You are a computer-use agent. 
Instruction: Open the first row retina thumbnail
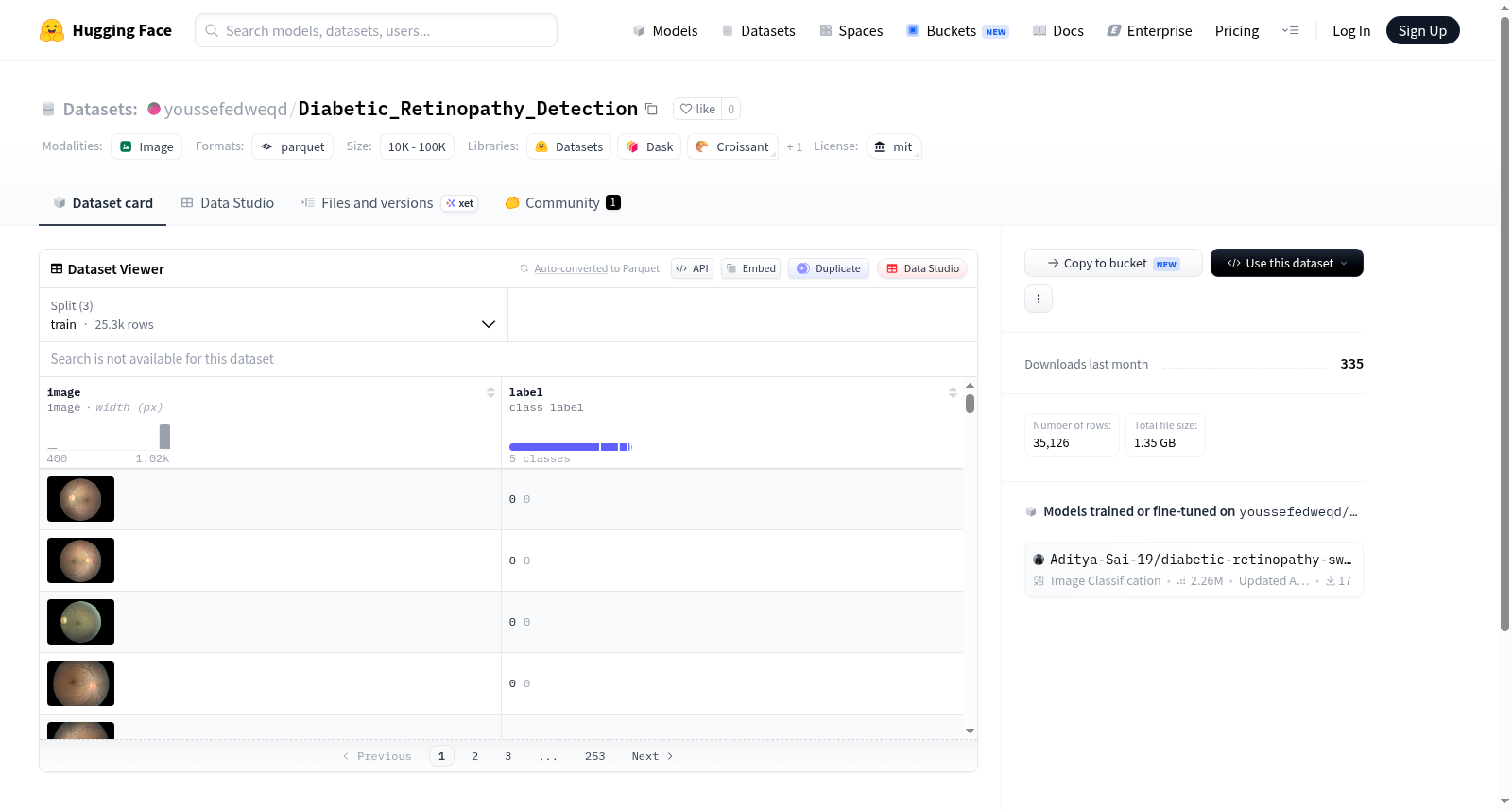(80, 499)
